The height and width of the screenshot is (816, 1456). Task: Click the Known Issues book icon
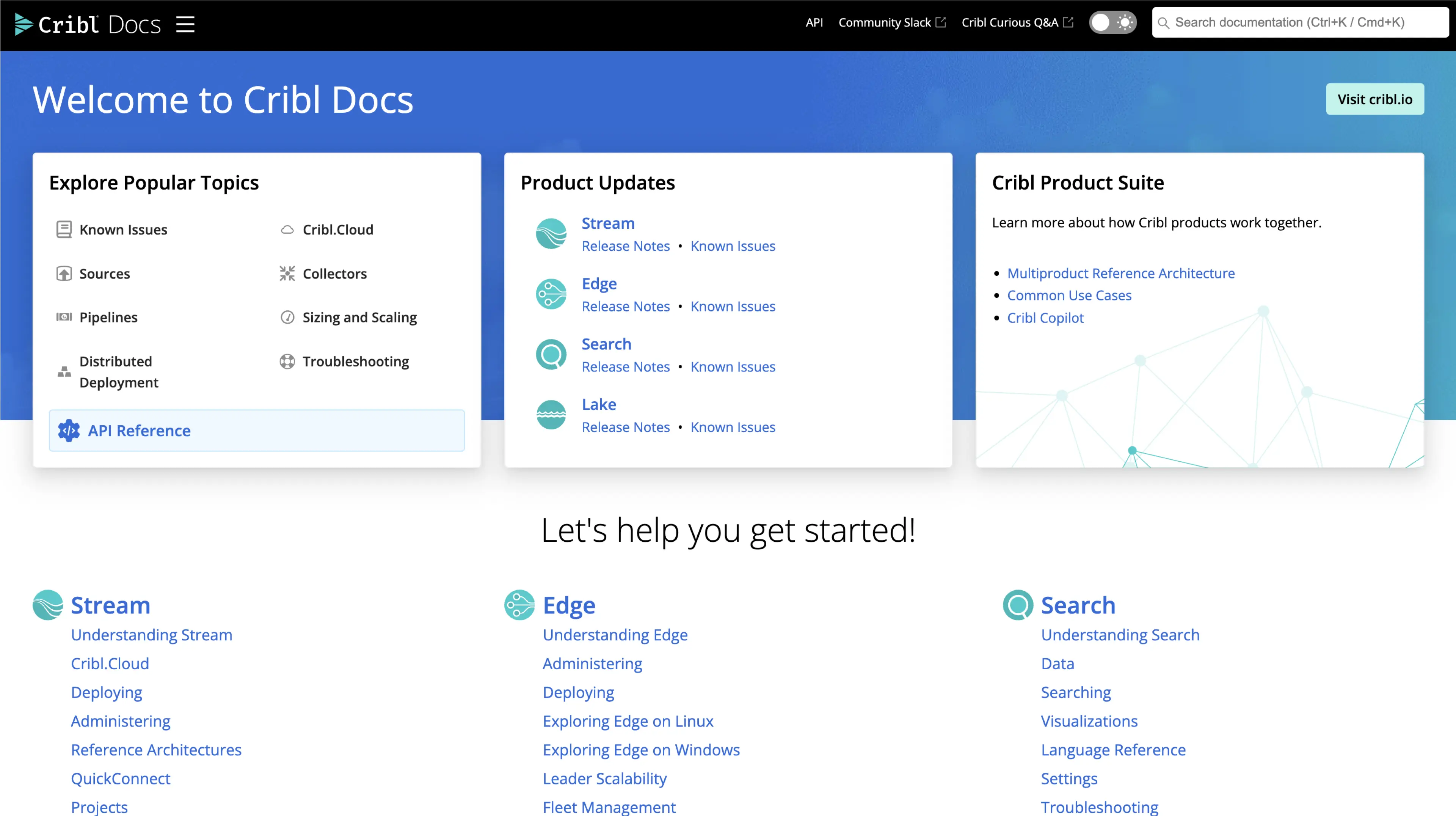click(64, 230)
